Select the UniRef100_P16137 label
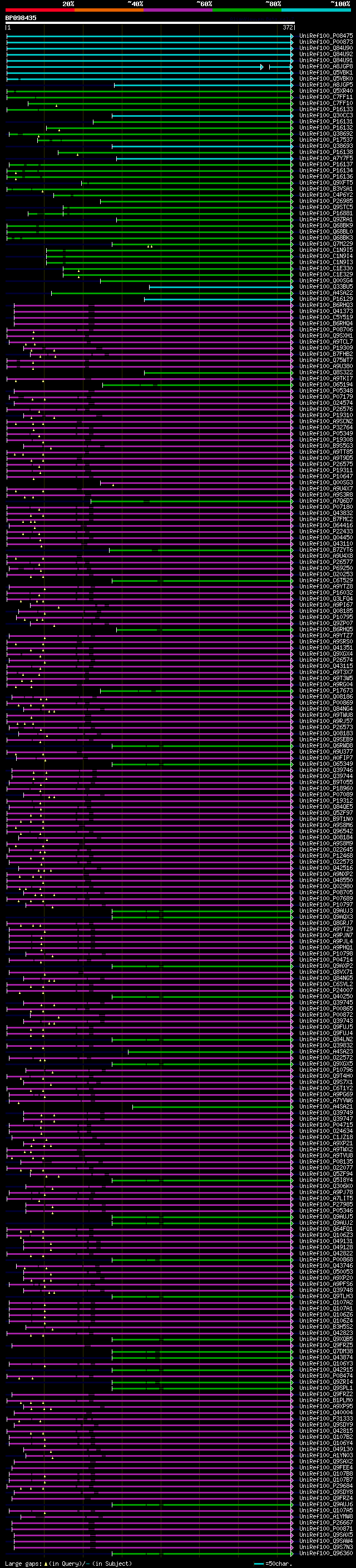 325,164
